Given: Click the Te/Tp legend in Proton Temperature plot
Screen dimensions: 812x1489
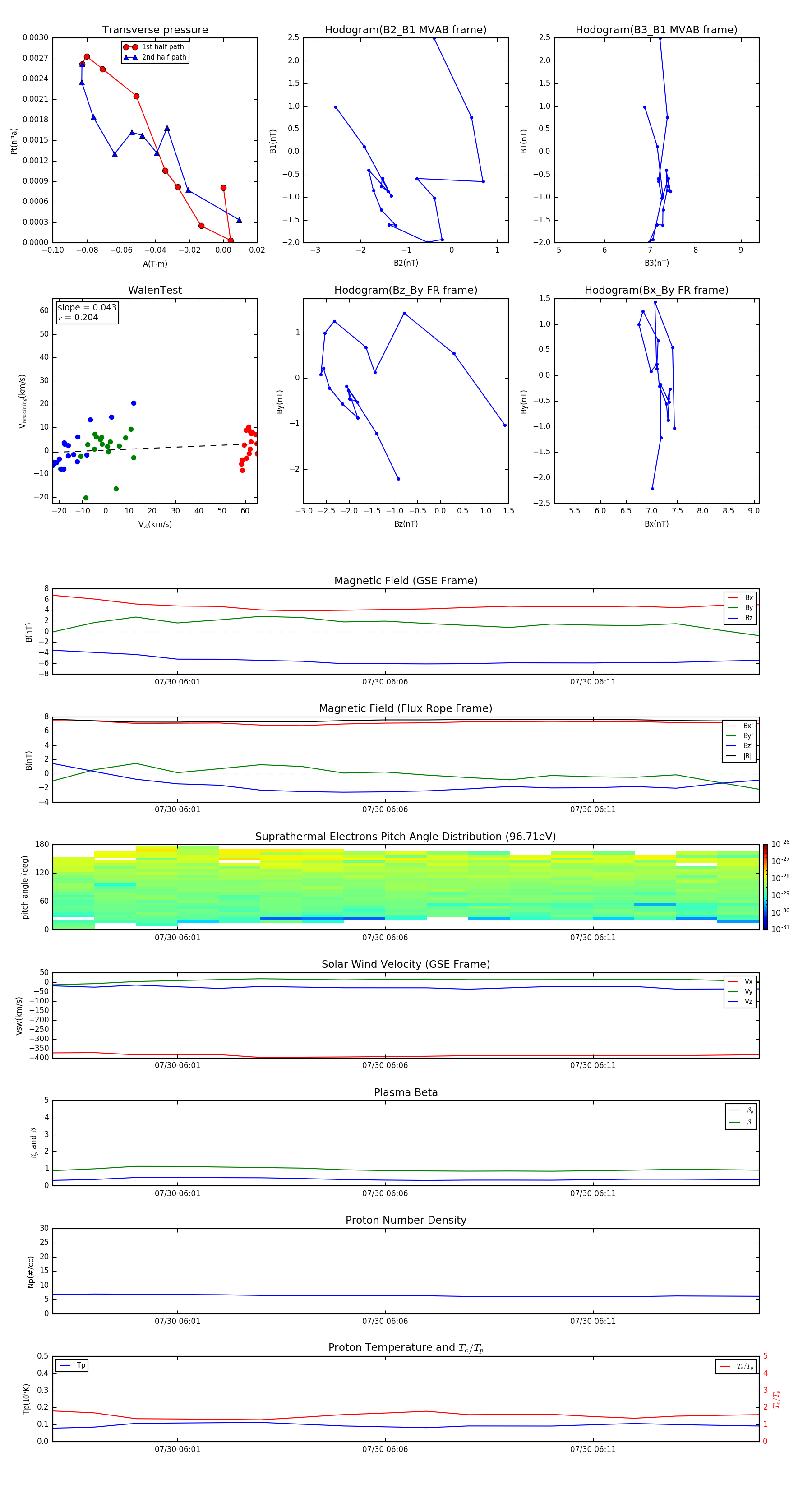Looking at the screenshot, I should [736, 1366].
